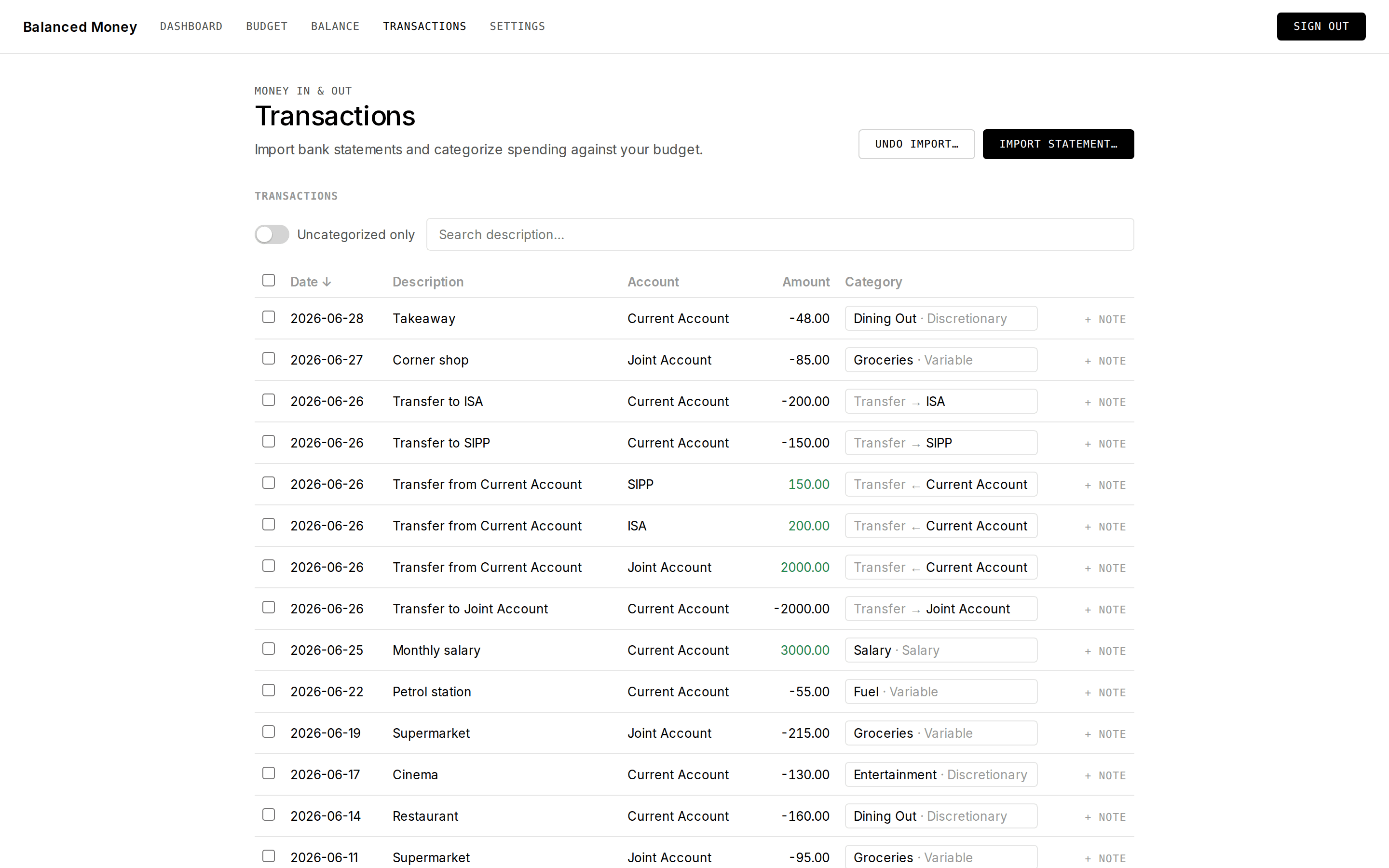Check the select-all checkbox in table header
Screen dimensions: 1389x868
pyautogui.click(x=269, y=280)
